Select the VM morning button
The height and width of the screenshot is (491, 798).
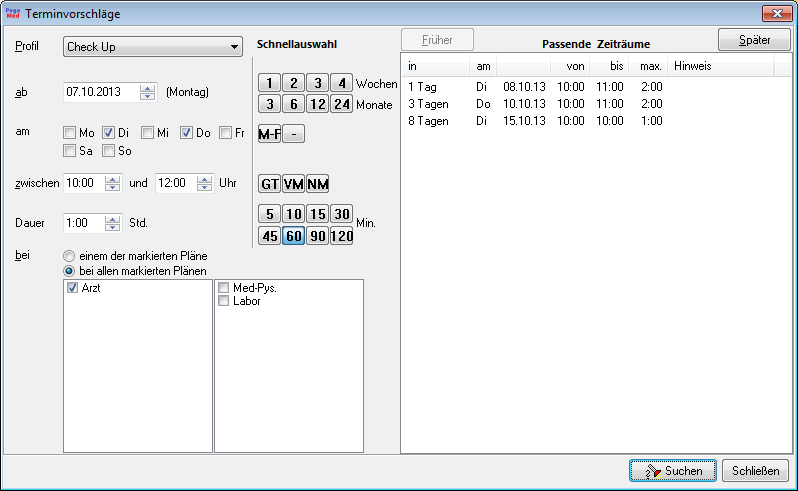tap(293, 184)
